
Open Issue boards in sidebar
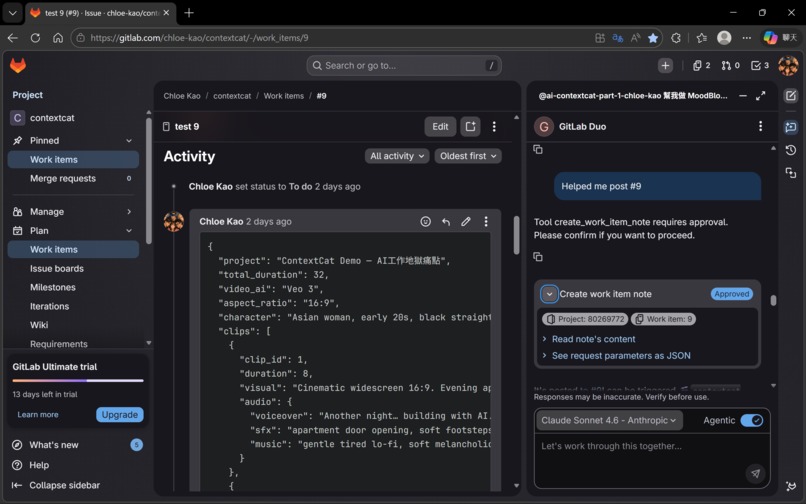[x=73, y=268]
